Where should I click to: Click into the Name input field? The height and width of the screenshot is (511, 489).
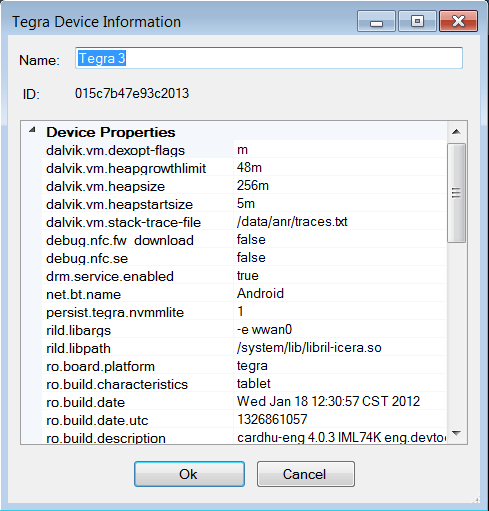[x=269, y=58]
